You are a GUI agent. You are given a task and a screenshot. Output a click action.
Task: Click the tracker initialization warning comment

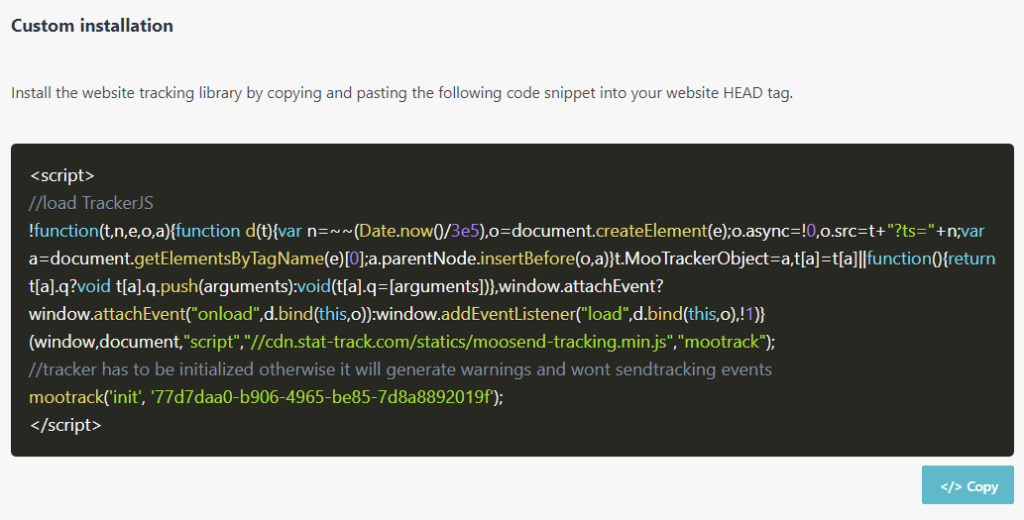point(400,370)
